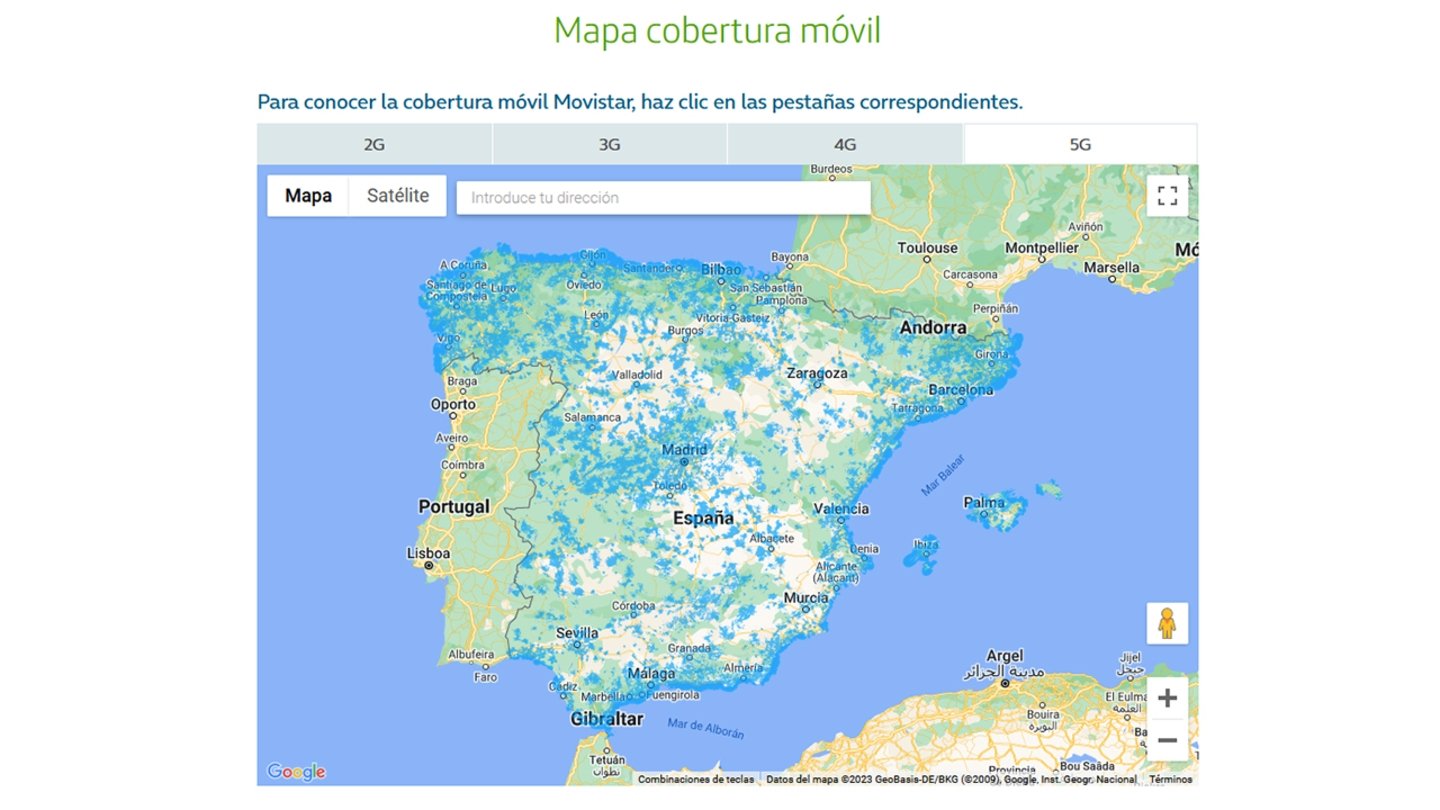Click the Mar de Alborán label
1440x810 pixels.
(x=706, y=727)
